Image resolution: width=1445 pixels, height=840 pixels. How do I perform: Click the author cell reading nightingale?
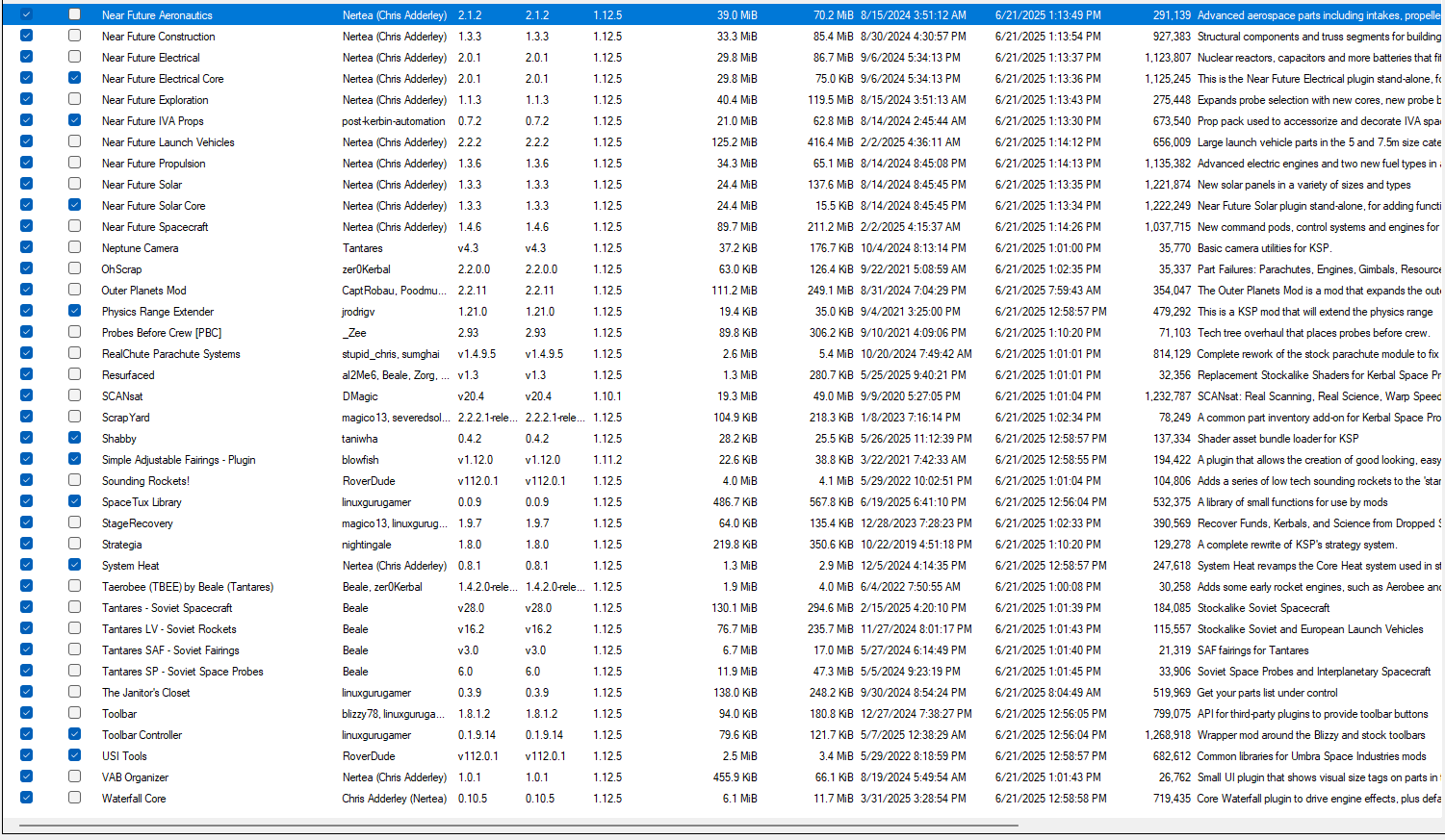pyautogui.click(x=367, y=545)
